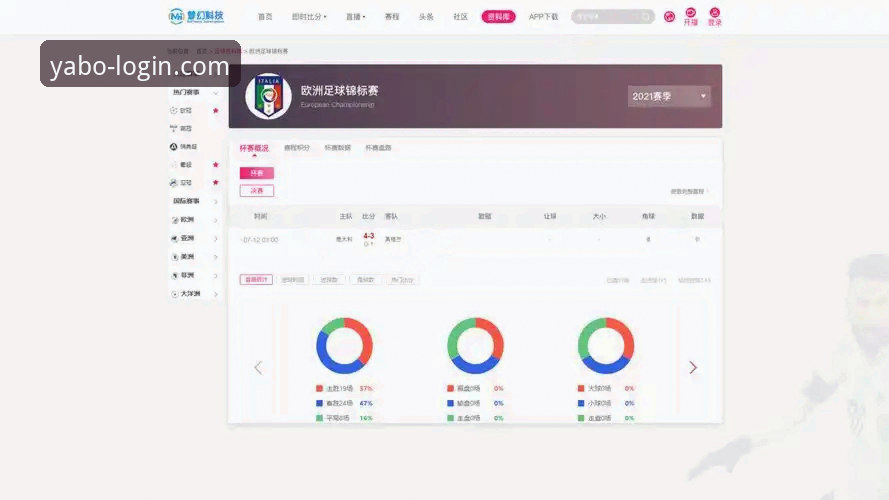Click the search magnifier icon
Screen dimensions: 889x500
click(646, 17)
